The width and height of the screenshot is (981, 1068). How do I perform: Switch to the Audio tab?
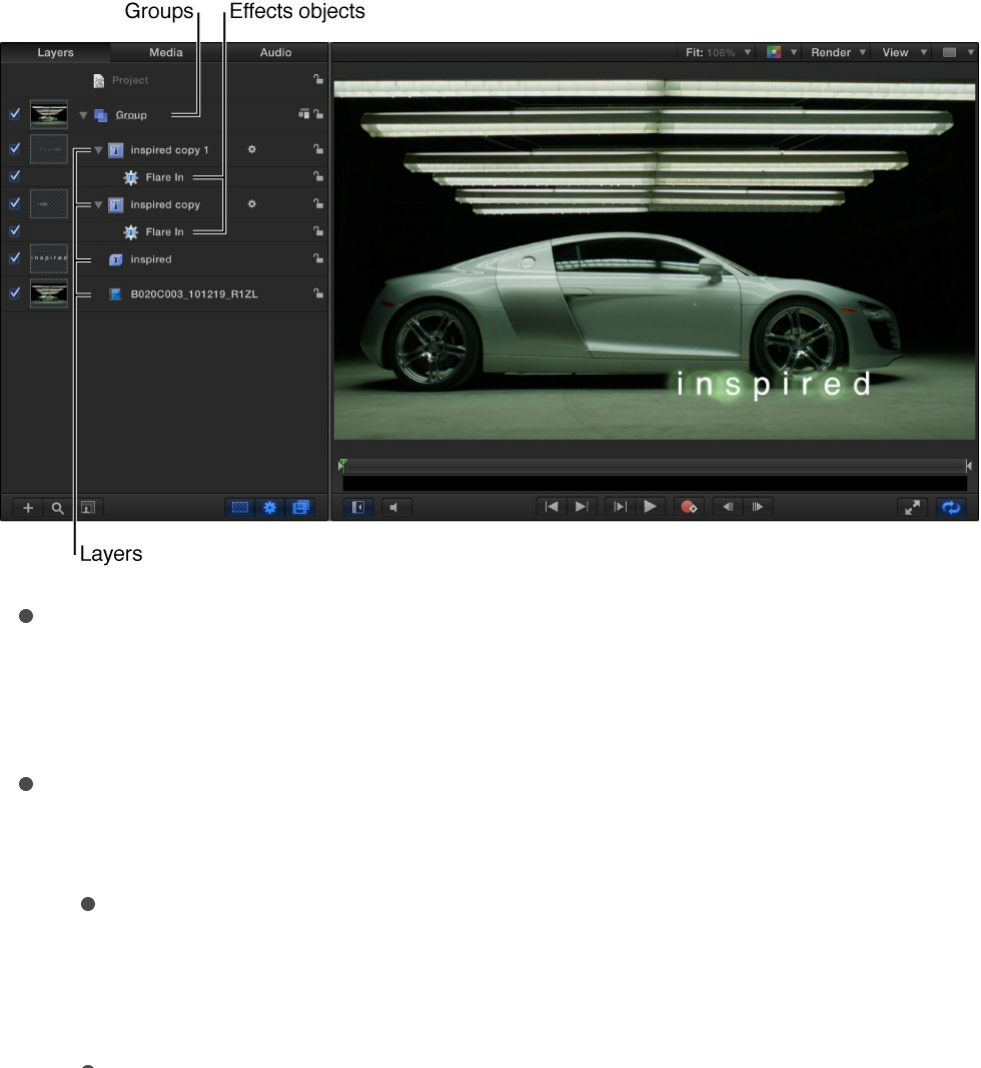[x=275, y=52]
